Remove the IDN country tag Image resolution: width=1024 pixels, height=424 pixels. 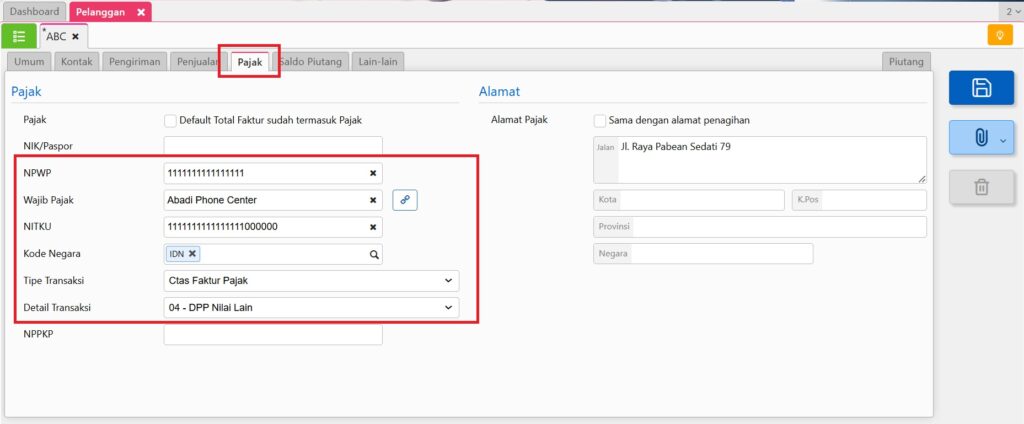(193, 254)
